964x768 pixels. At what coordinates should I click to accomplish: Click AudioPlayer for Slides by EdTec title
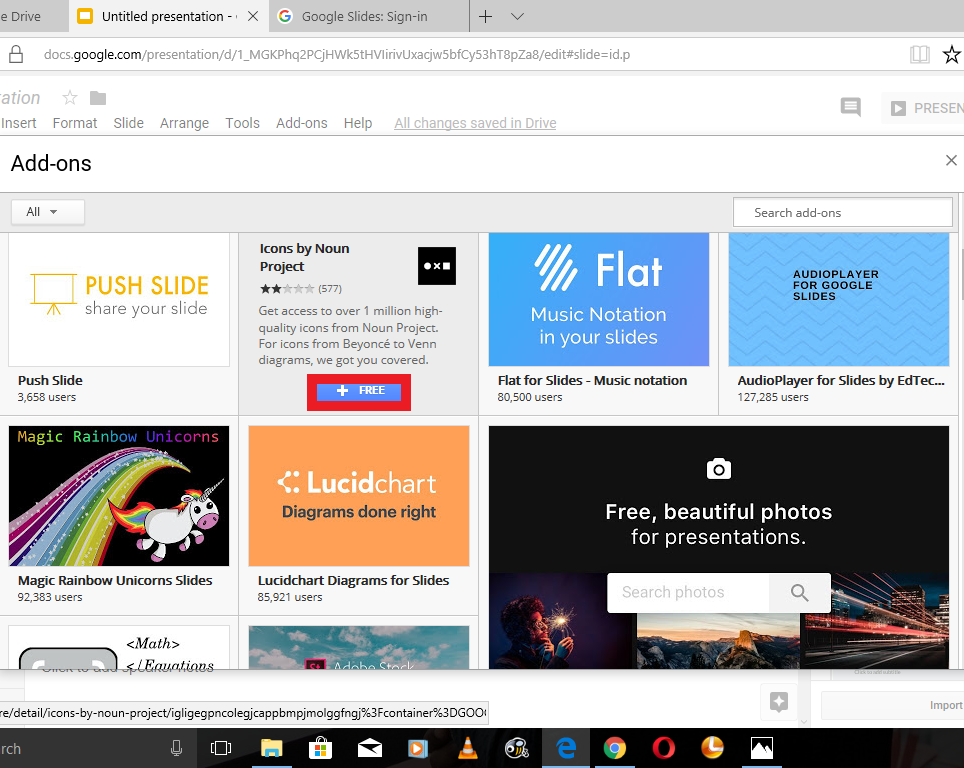pyautogui.click(x=840, y=381)
